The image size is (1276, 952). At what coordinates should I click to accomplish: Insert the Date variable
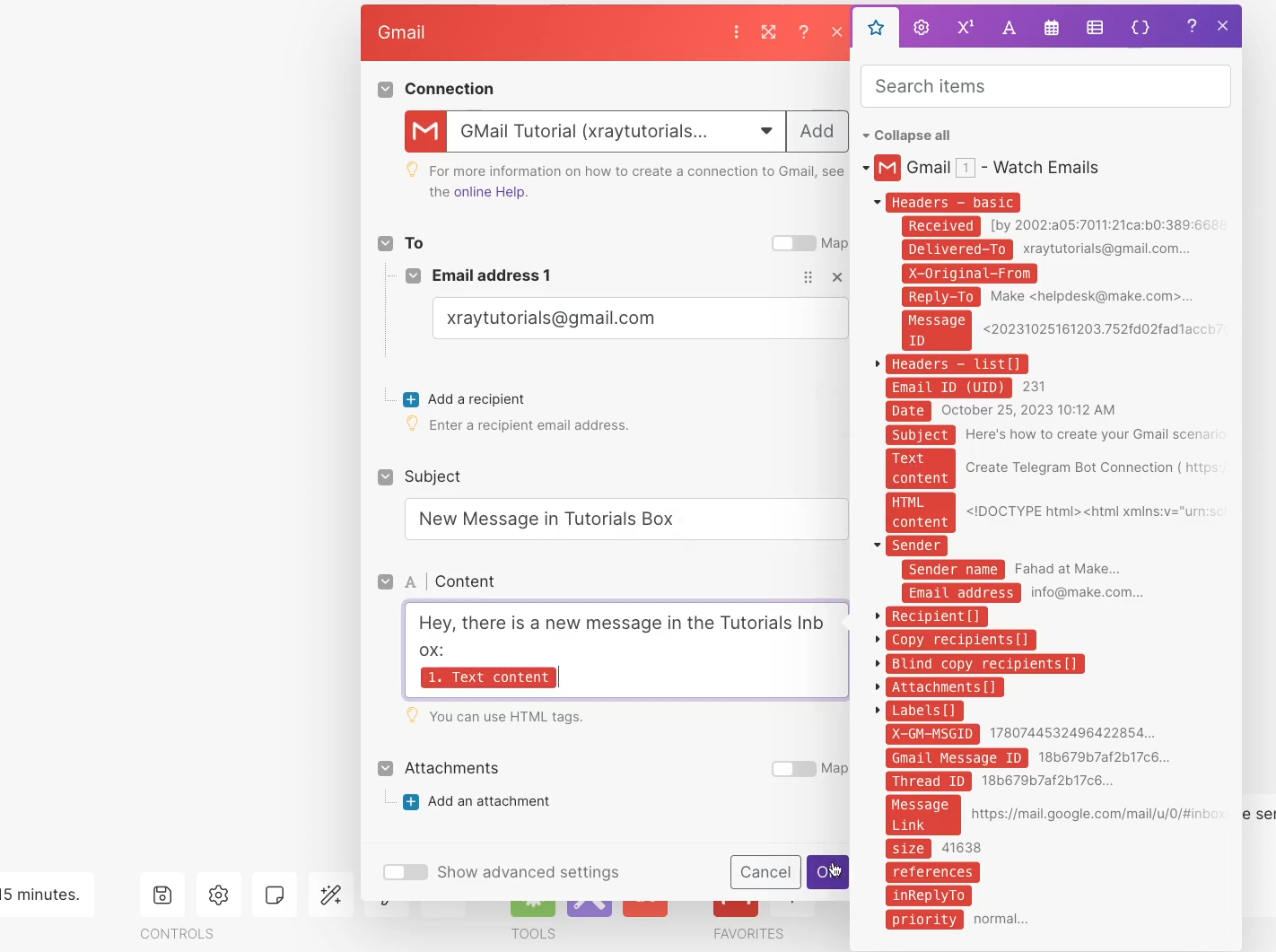pos(907,411)
